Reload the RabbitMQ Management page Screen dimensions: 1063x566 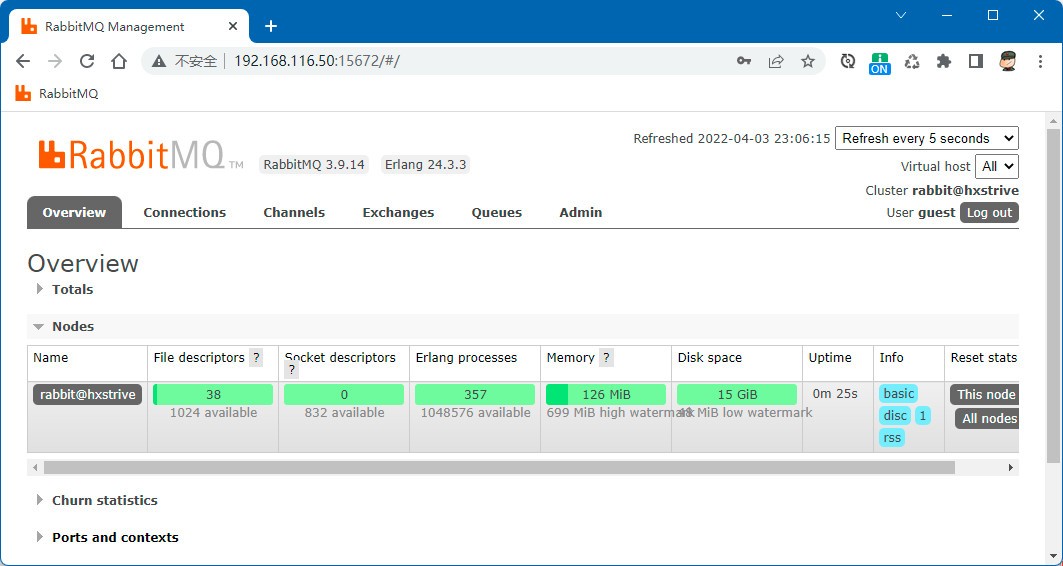pyautogui.click(x=87, y=62)
